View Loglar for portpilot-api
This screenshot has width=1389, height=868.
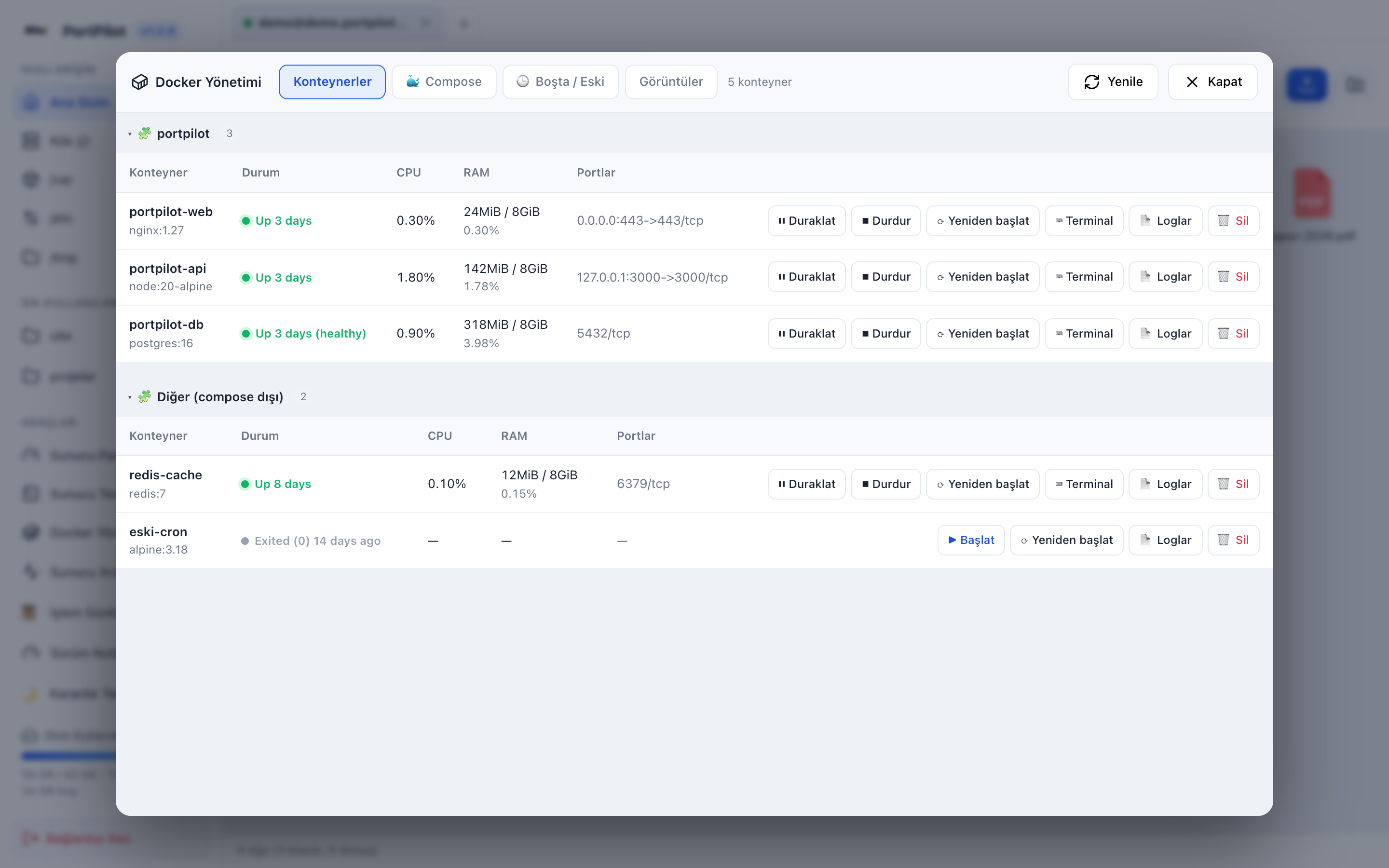point(1165,277)
